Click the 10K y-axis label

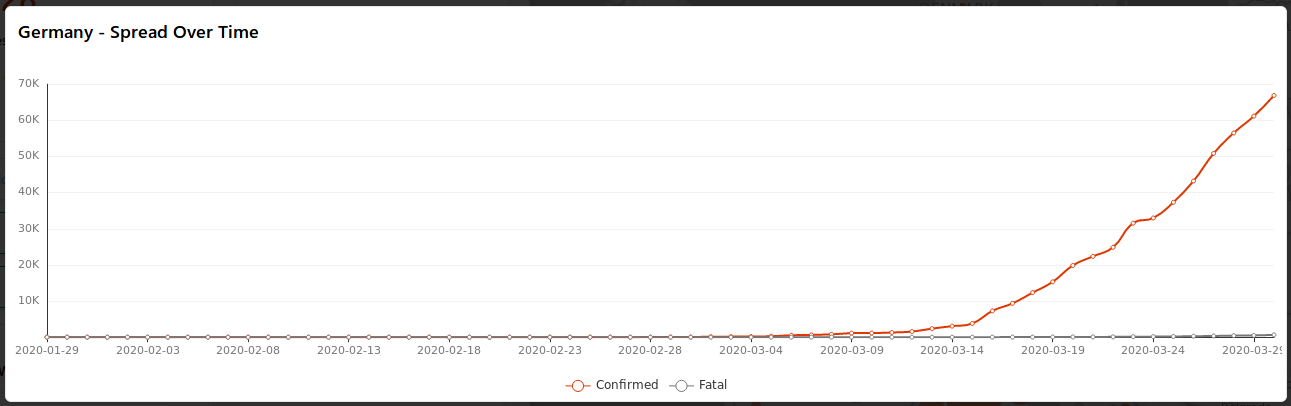[28, 301]
